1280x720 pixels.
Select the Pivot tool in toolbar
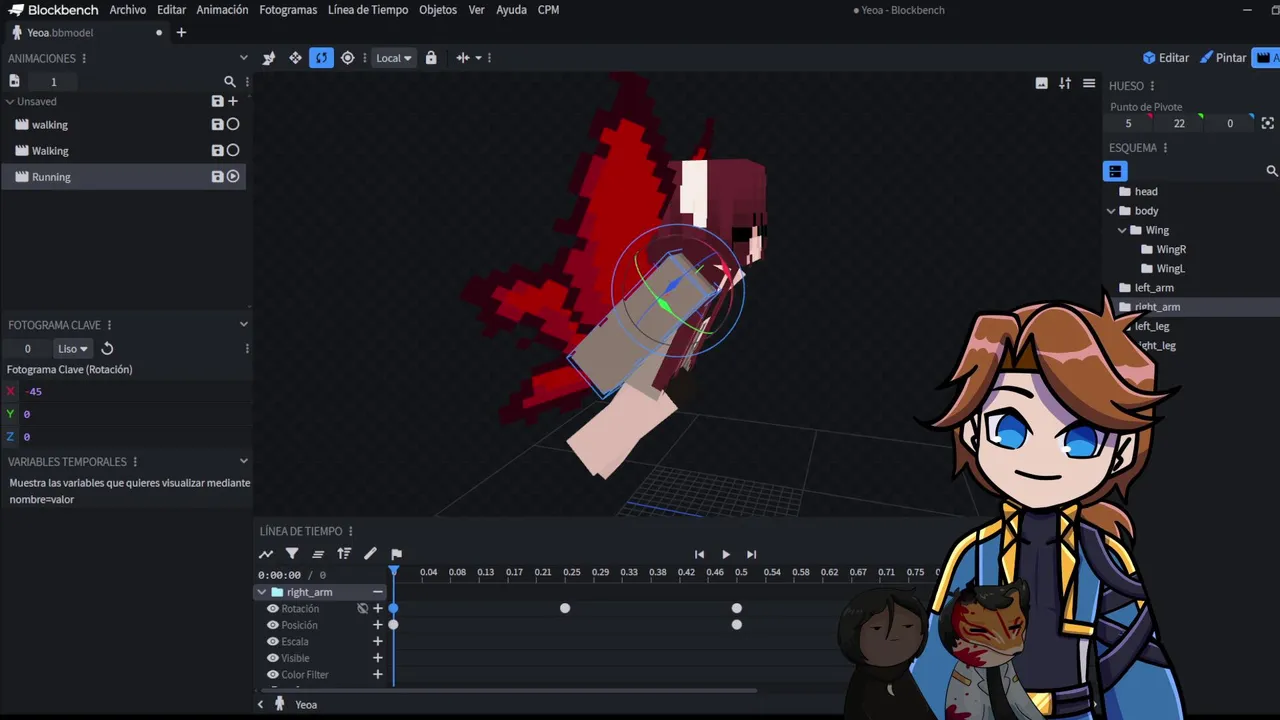(x=347, y=58)
